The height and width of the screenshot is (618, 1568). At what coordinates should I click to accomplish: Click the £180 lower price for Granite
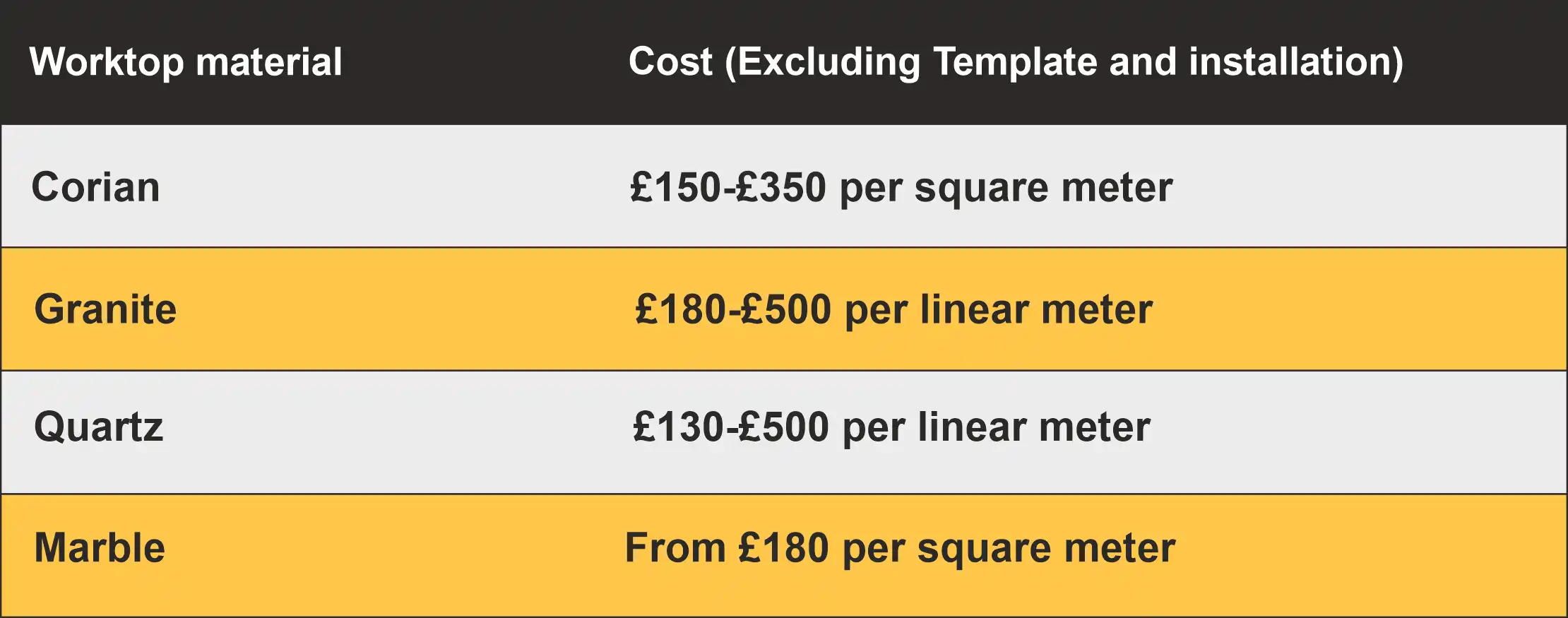[x=680, y=310]
